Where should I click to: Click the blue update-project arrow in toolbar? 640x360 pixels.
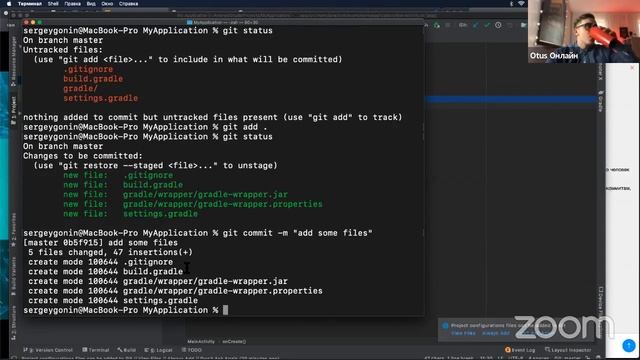click(476, 25)
